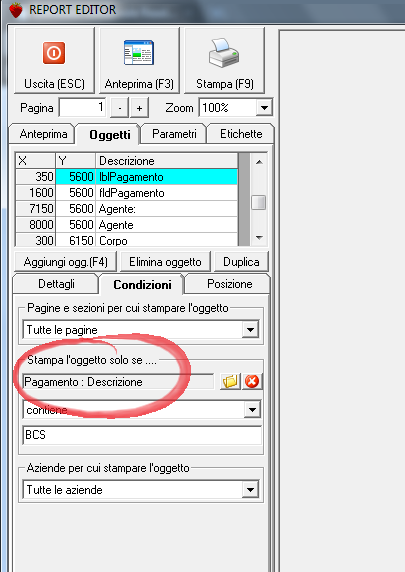Click the strawberry app icon in the title bar
The image size is (405, 572).
click(16, 10)
